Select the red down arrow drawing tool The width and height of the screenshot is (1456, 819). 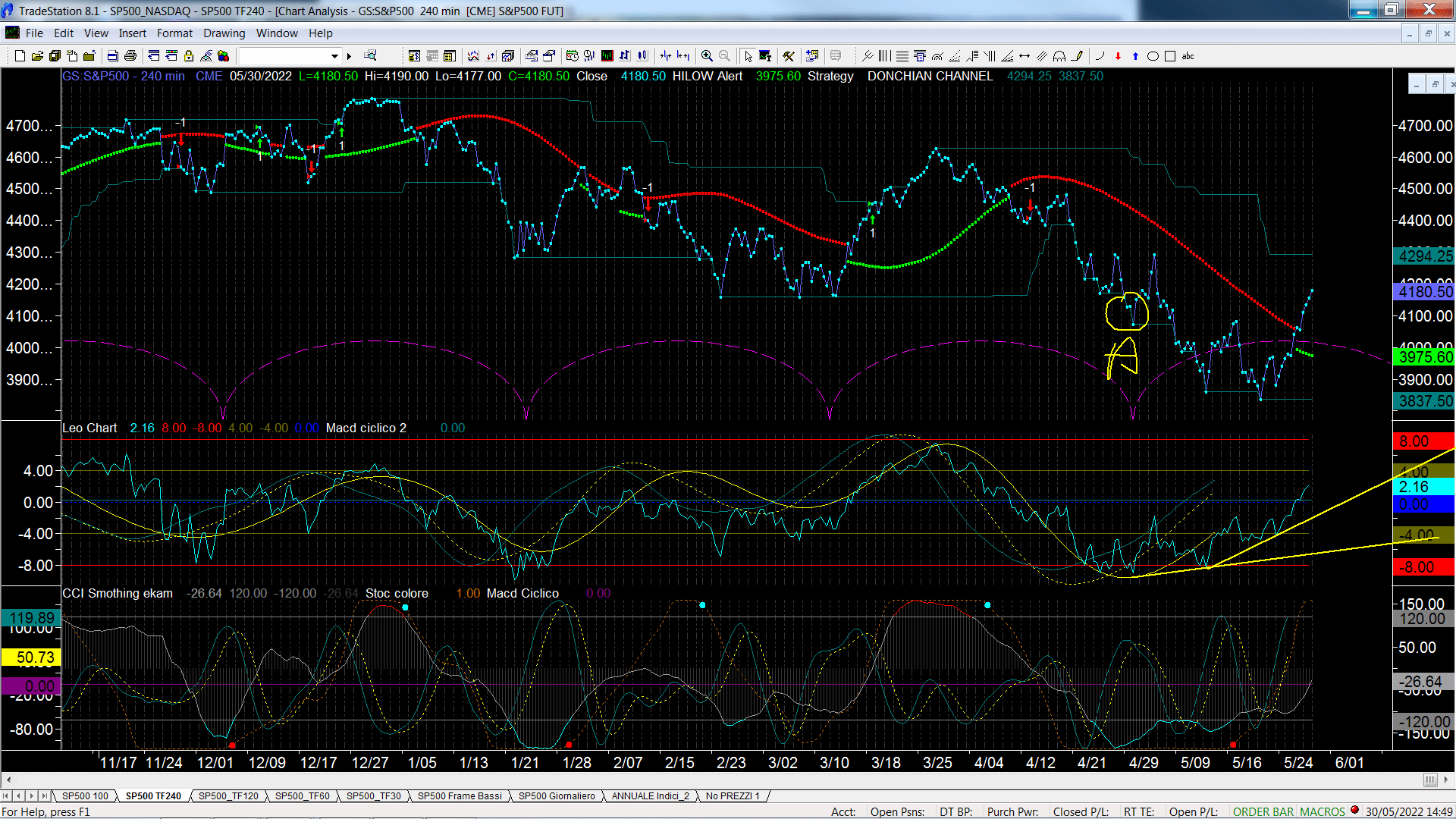1118,56
